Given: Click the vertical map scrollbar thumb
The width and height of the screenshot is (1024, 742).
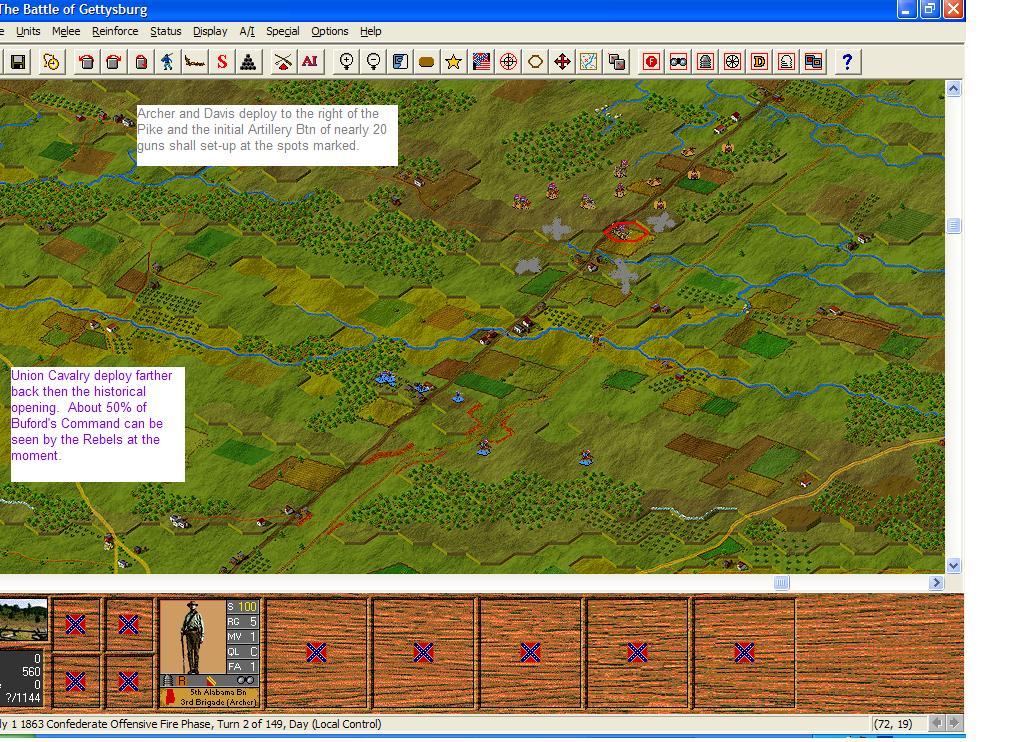Looking at the screenshot, I should click(x=953, y=226).
